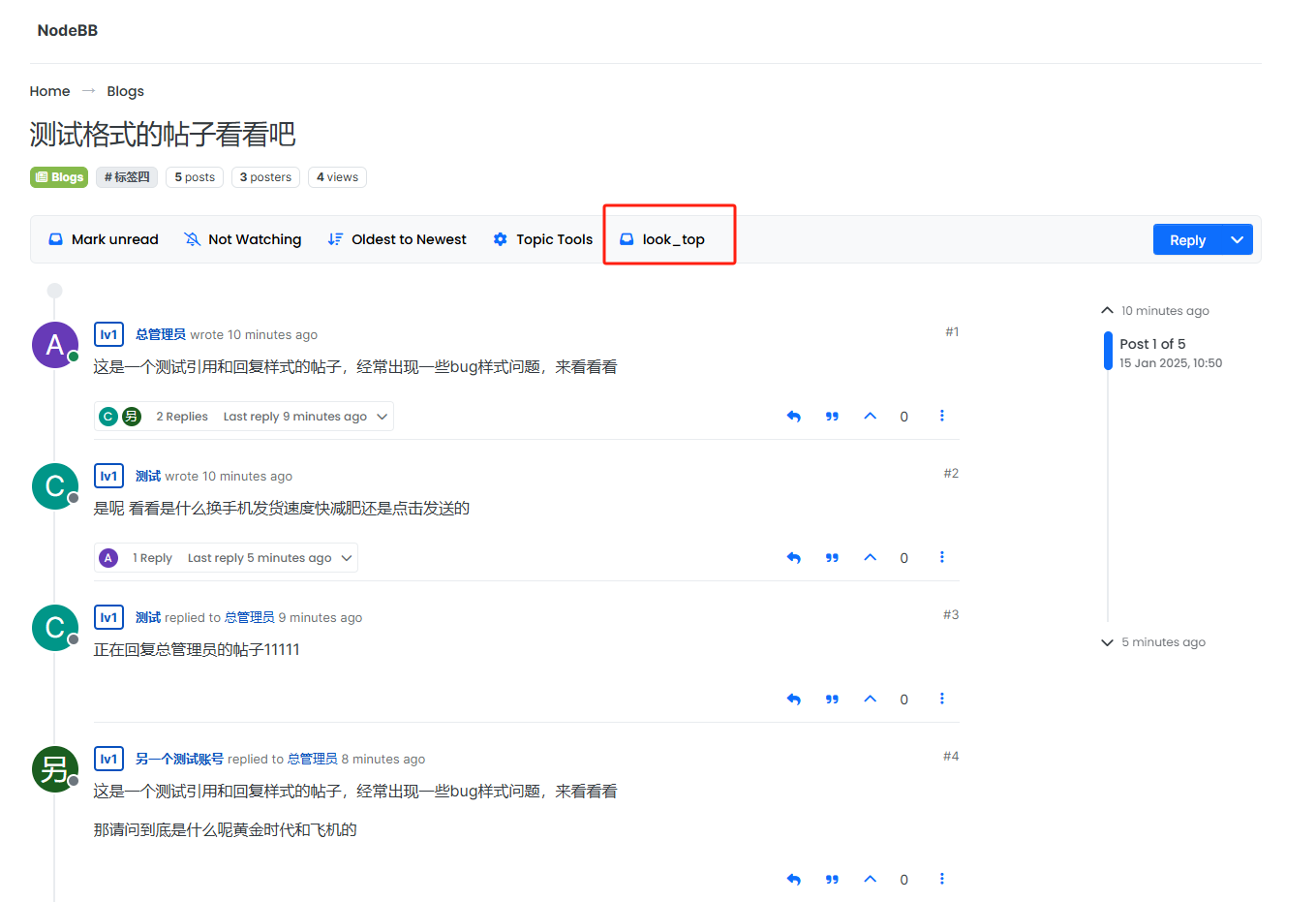Expand the 1 Reply thread on post #2
1316x902 pixels.
point(226,558)
